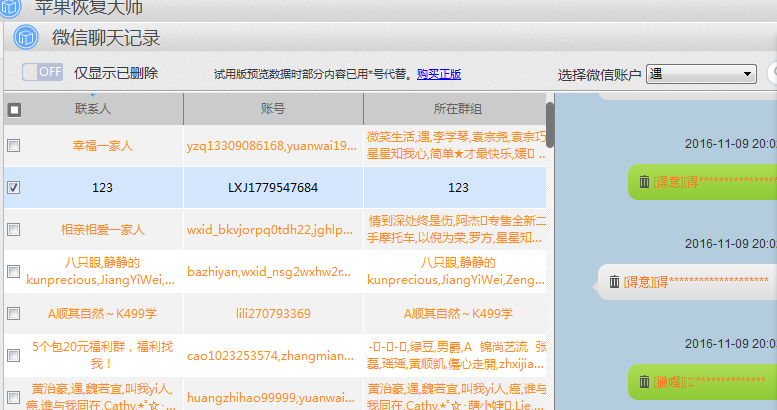Check the box for 黄治豪 group row
The height and width of the screenshot is (410, 777).
pyautogui.click(x=14, y=397)
